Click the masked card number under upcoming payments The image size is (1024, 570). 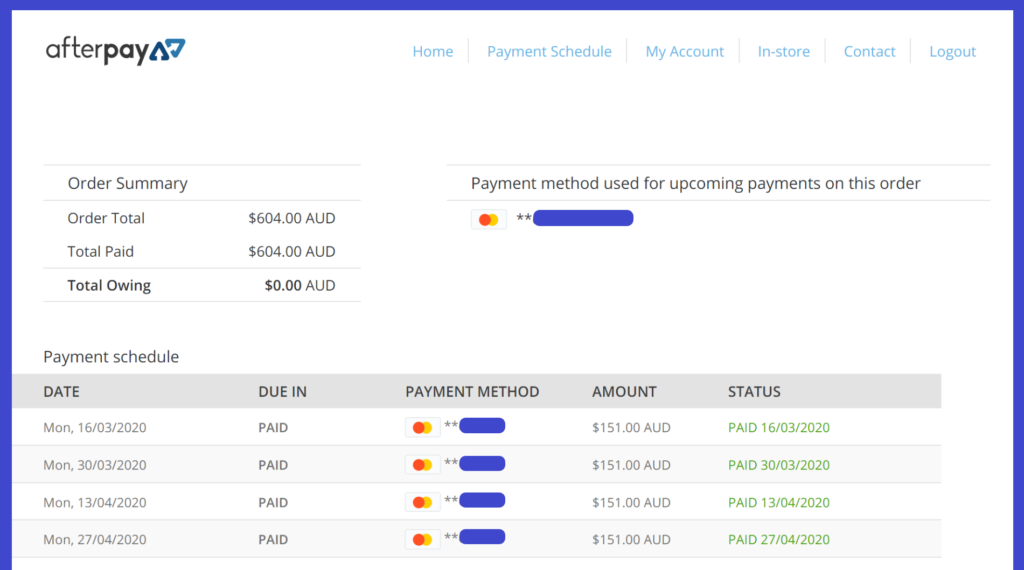(x=575, y=218)
